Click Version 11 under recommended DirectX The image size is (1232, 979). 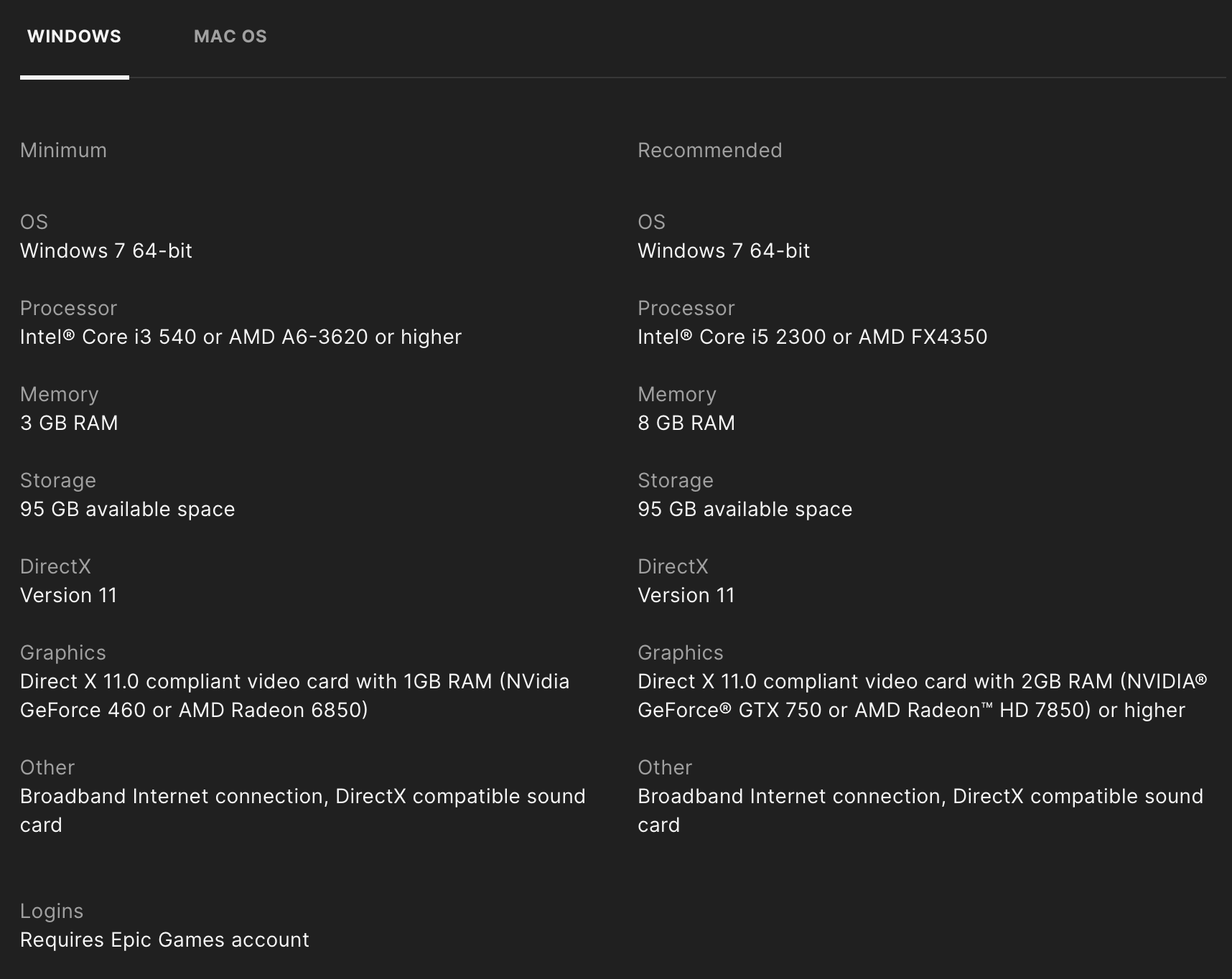tap(686, 596)
